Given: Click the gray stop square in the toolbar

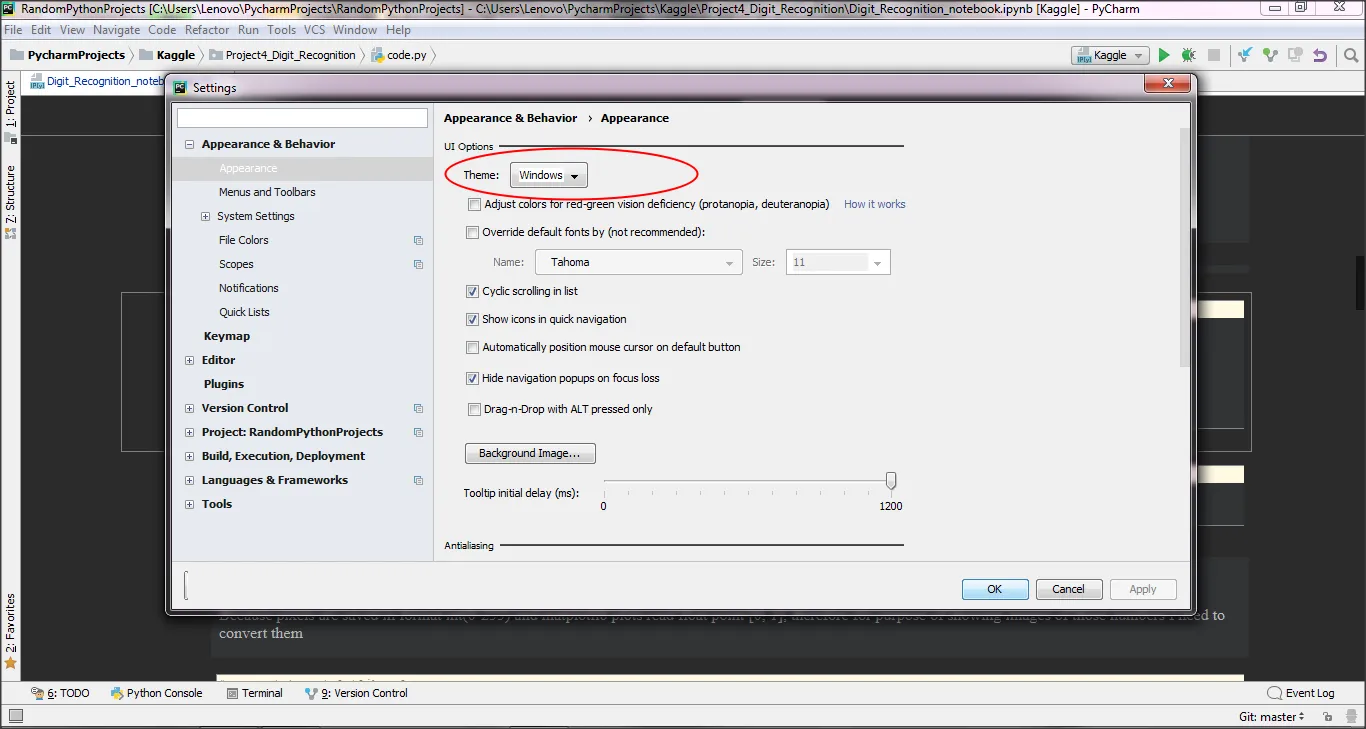Looking at the screenshot, I should (1214, 56).
